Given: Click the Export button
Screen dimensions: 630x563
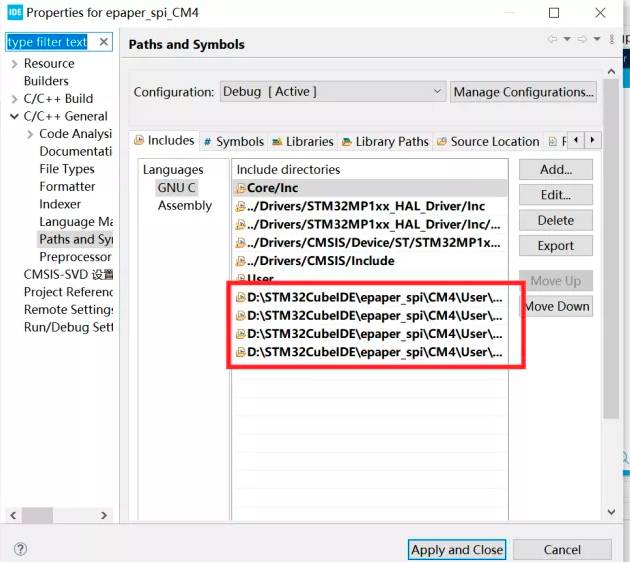Looking at the screenshot, I should (x=556, y=246).
